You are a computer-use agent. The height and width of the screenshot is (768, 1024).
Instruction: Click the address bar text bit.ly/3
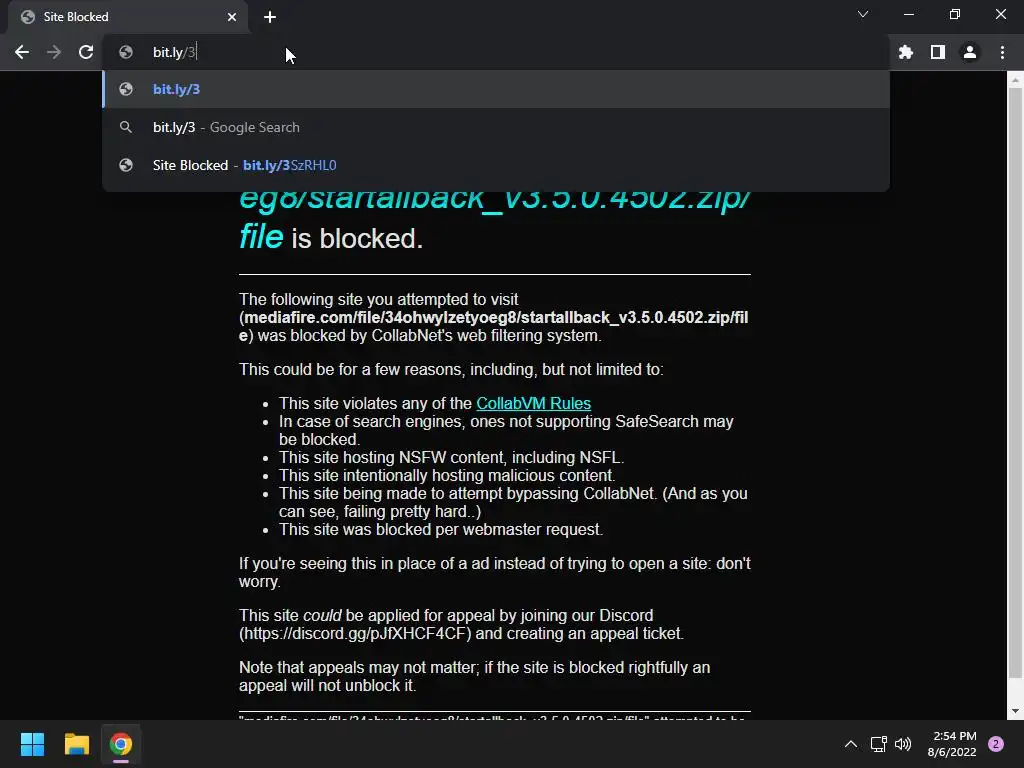point(174,52)
